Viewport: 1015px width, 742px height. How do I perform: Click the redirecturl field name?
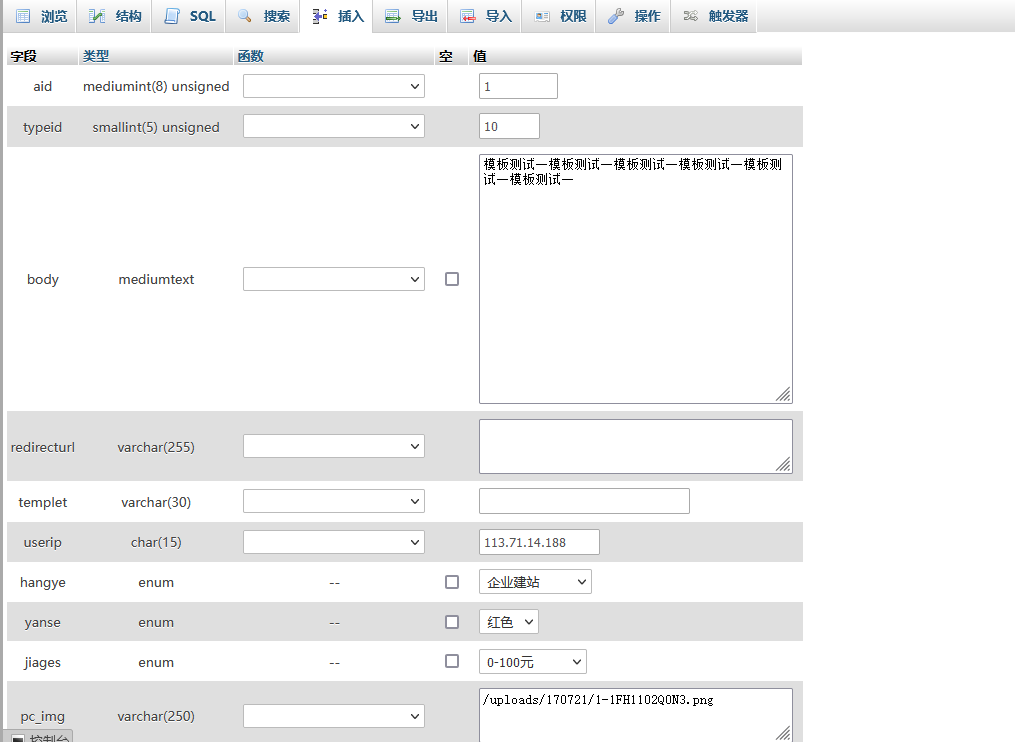[43, 447]
